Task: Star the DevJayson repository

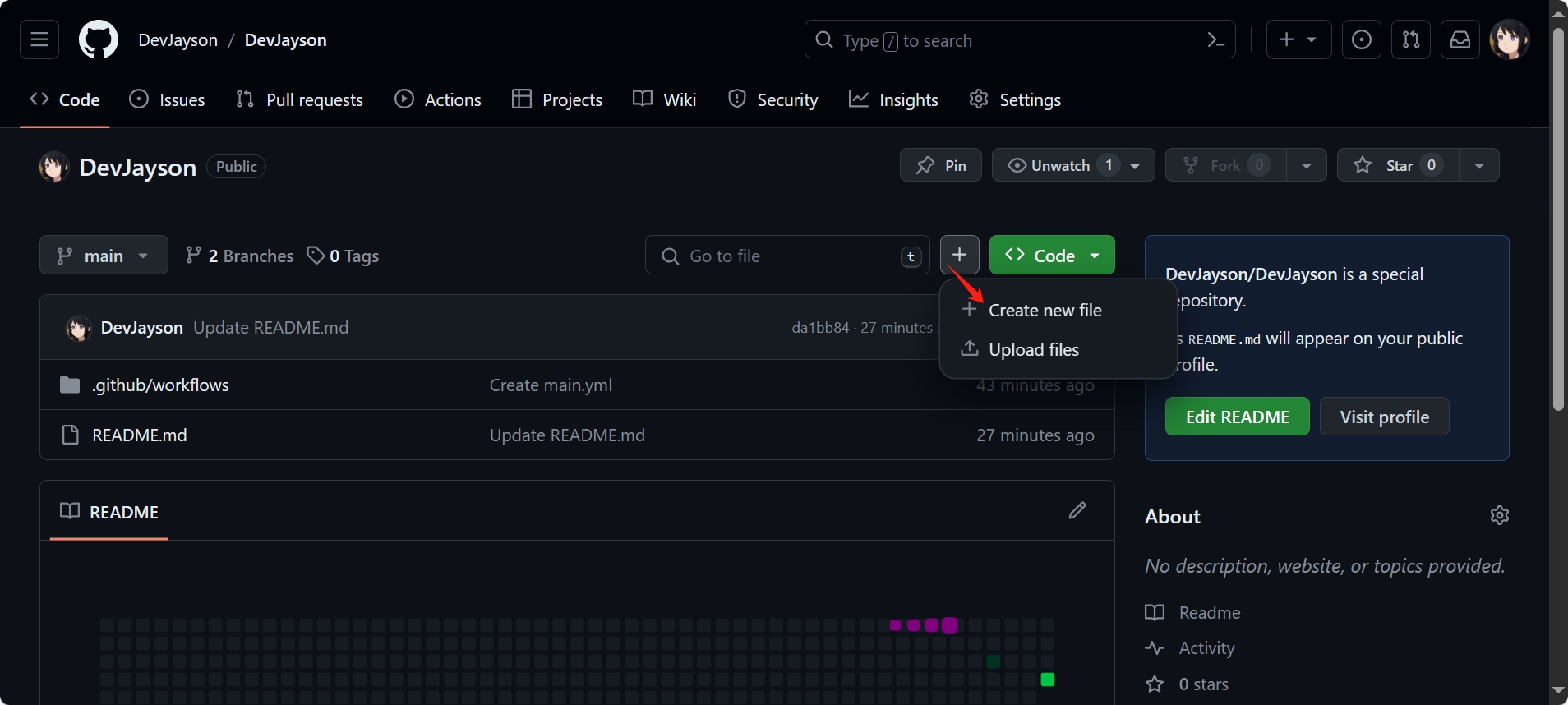Action: click(x=1399, y=165)
